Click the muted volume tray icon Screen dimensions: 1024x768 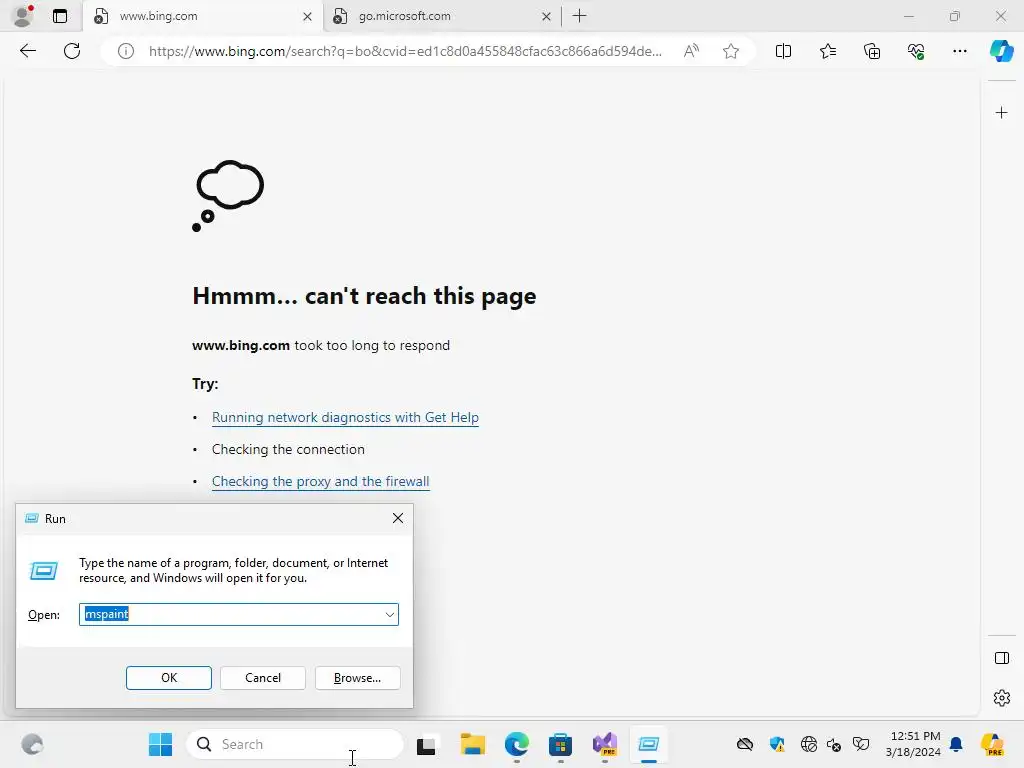pyautogui.click(x=834, y=744)
